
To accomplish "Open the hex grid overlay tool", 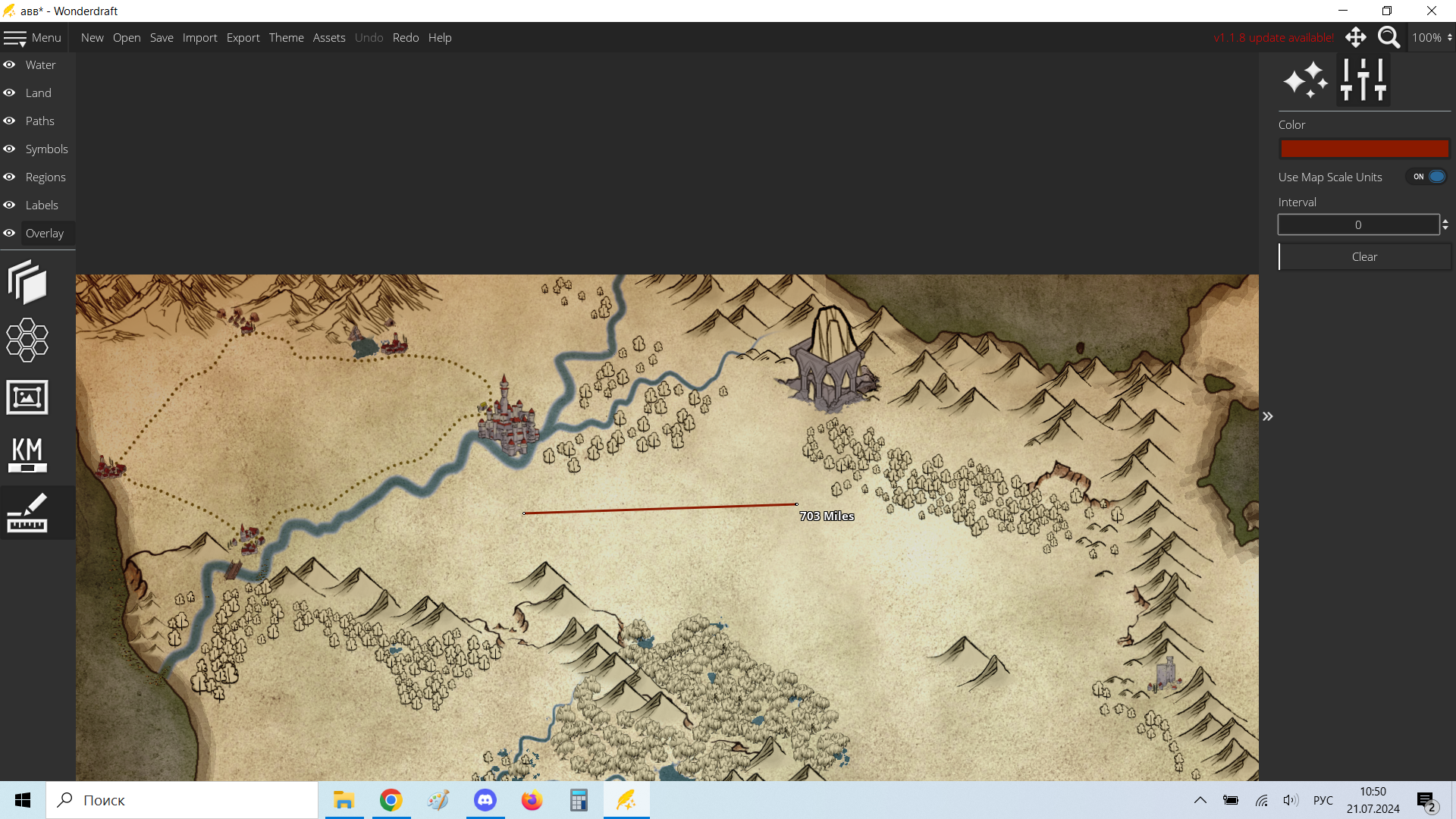I will 27,340.
